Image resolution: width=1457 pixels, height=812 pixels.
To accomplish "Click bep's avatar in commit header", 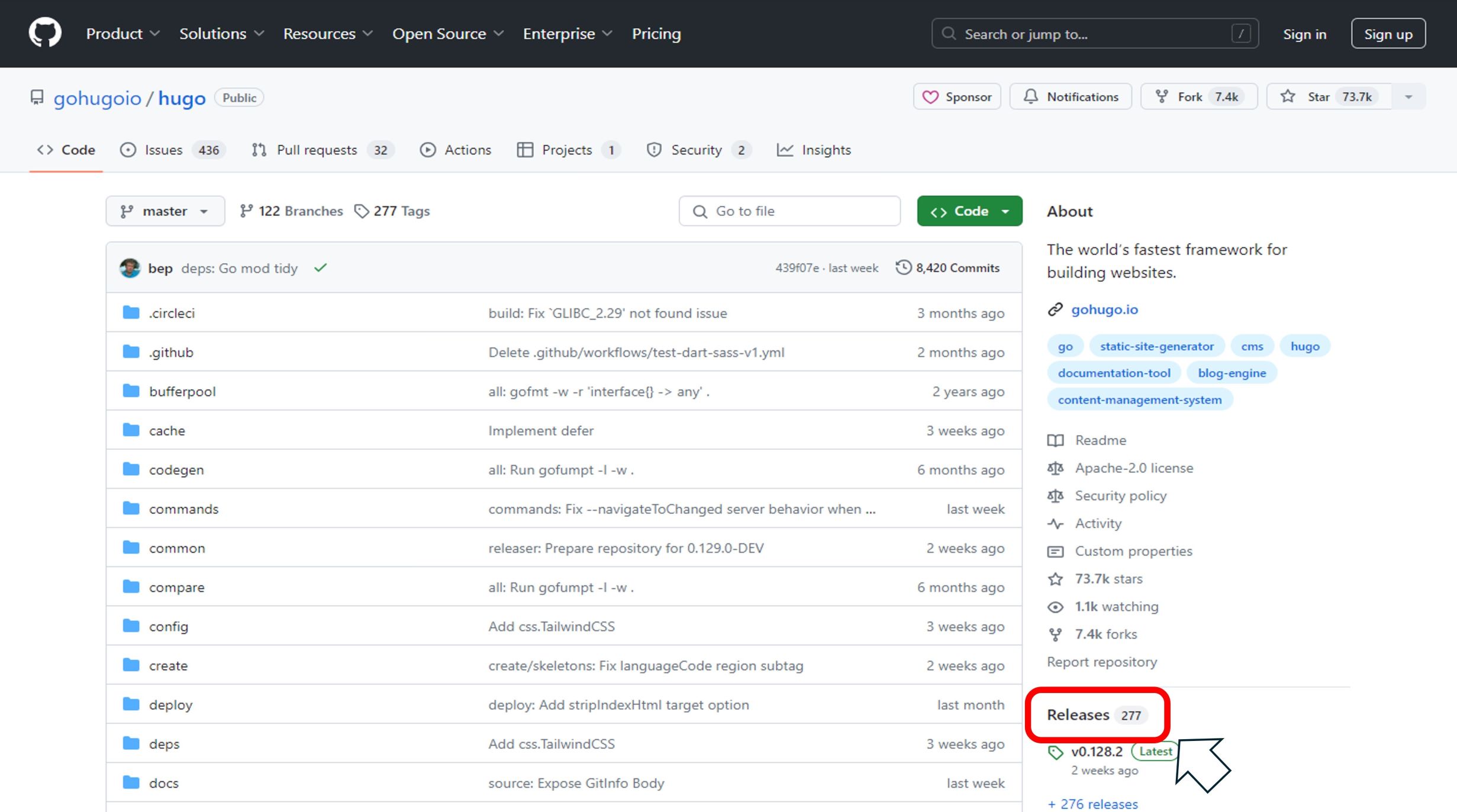I will click(130, 268).
